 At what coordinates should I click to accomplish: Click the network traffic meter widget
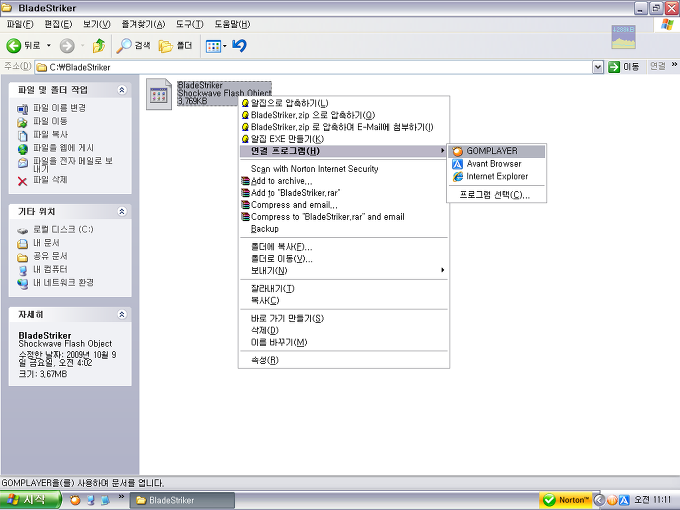coord(623,37)
